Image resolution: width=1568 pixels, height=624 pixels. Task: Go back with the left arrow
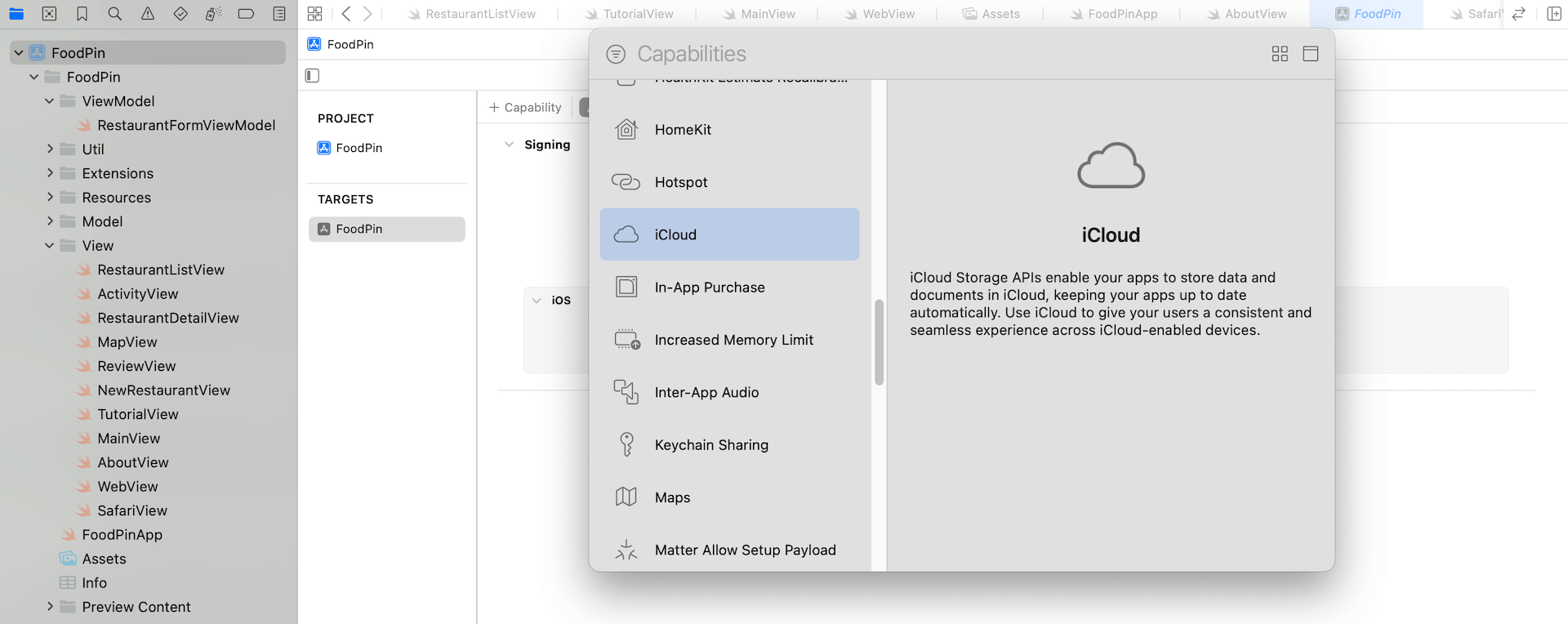[346, 14]
